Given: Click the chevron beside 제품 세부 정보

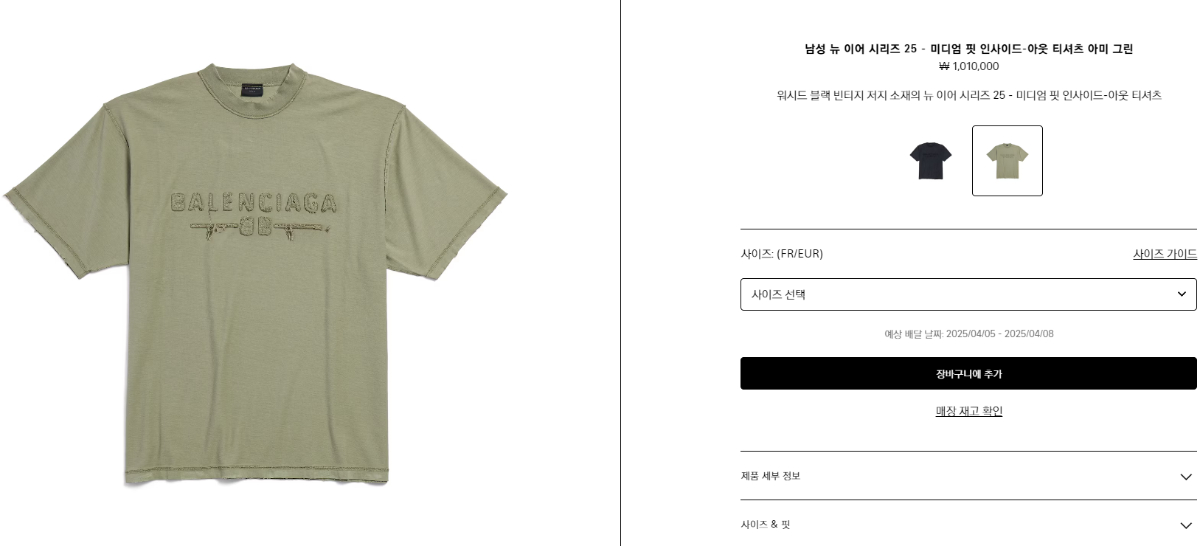Looking at the screenshot, I should click(1186, 477).
